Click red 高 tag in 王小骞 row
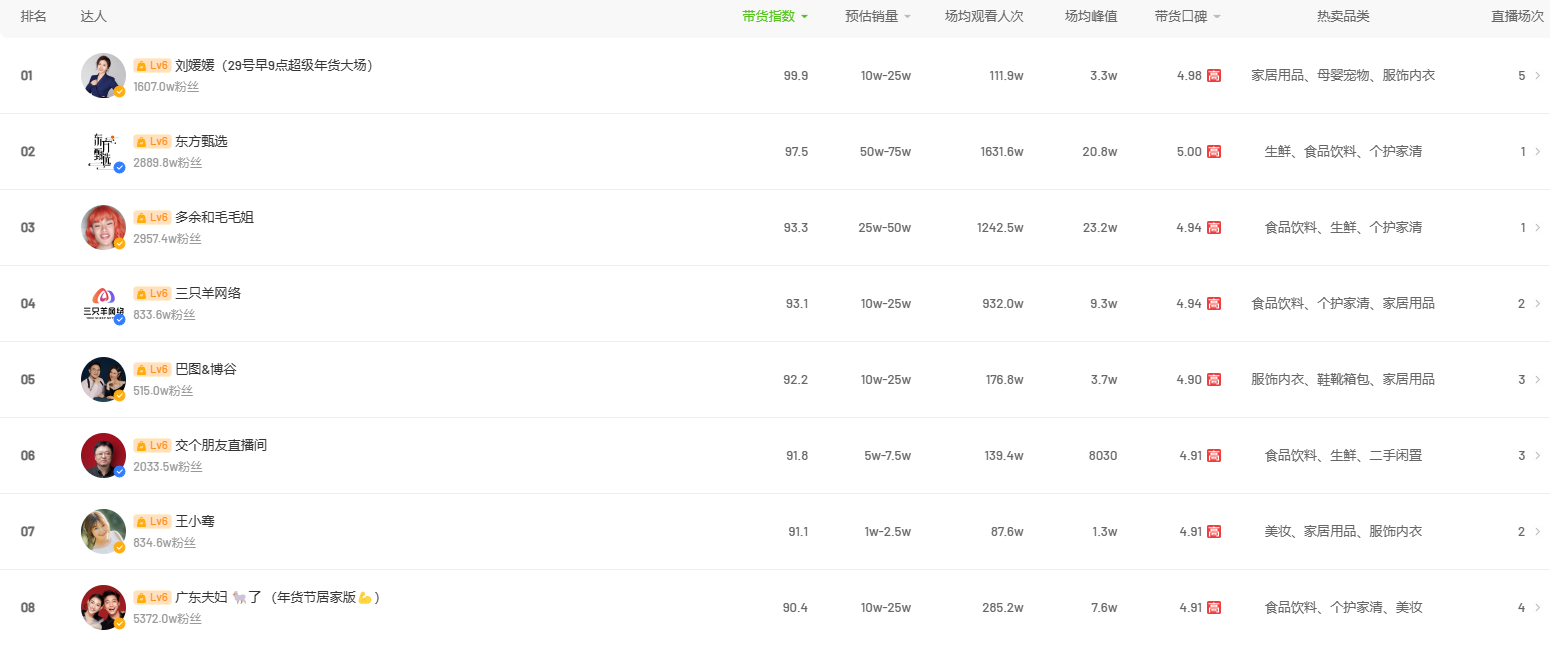Image resolution: width=1550 pixels, height=645 pixels. point(1214,532)
